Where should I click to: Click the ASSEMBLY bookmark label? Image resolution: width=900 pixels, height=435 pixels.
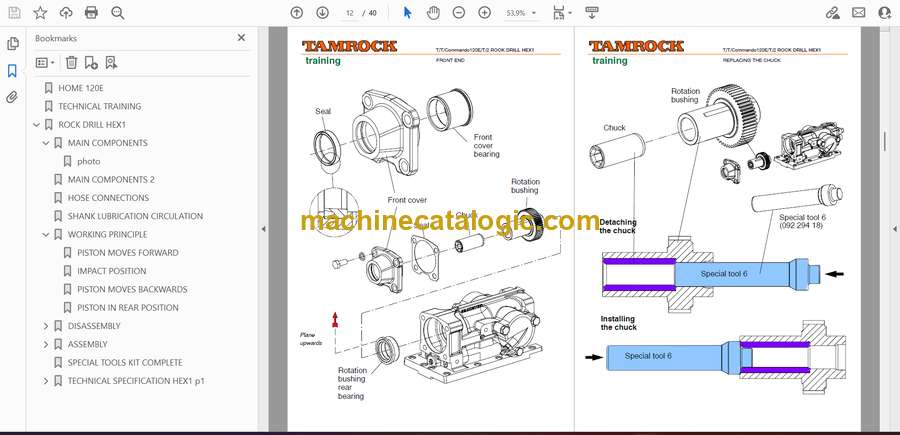point(87,344)
